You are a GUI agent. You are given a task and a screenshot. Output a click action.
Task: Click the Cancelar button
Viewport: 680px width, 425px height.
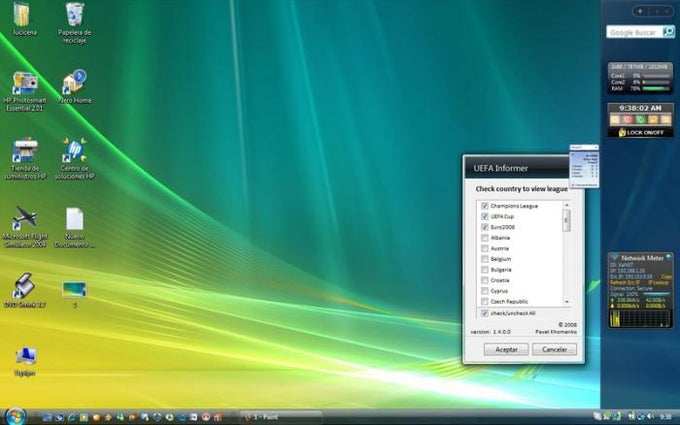coord(554,350)
